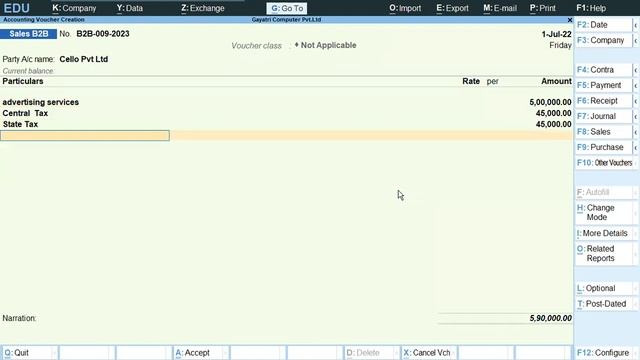Screen dimensions: 640x360
Task: Click the total 5,90,000.00
Action: [x=550, y=318]
